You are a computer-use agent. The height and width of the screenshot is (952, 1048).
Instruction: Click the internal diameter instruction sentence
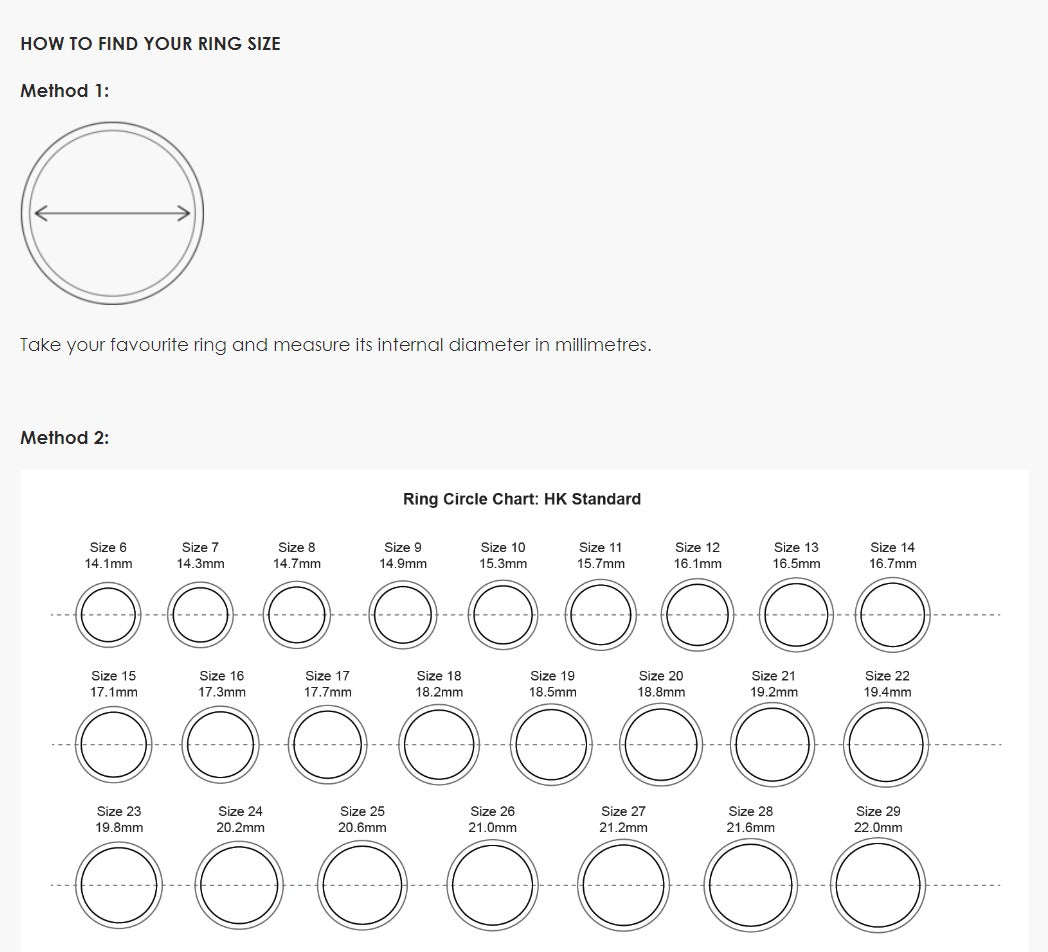tap(335, 345)
